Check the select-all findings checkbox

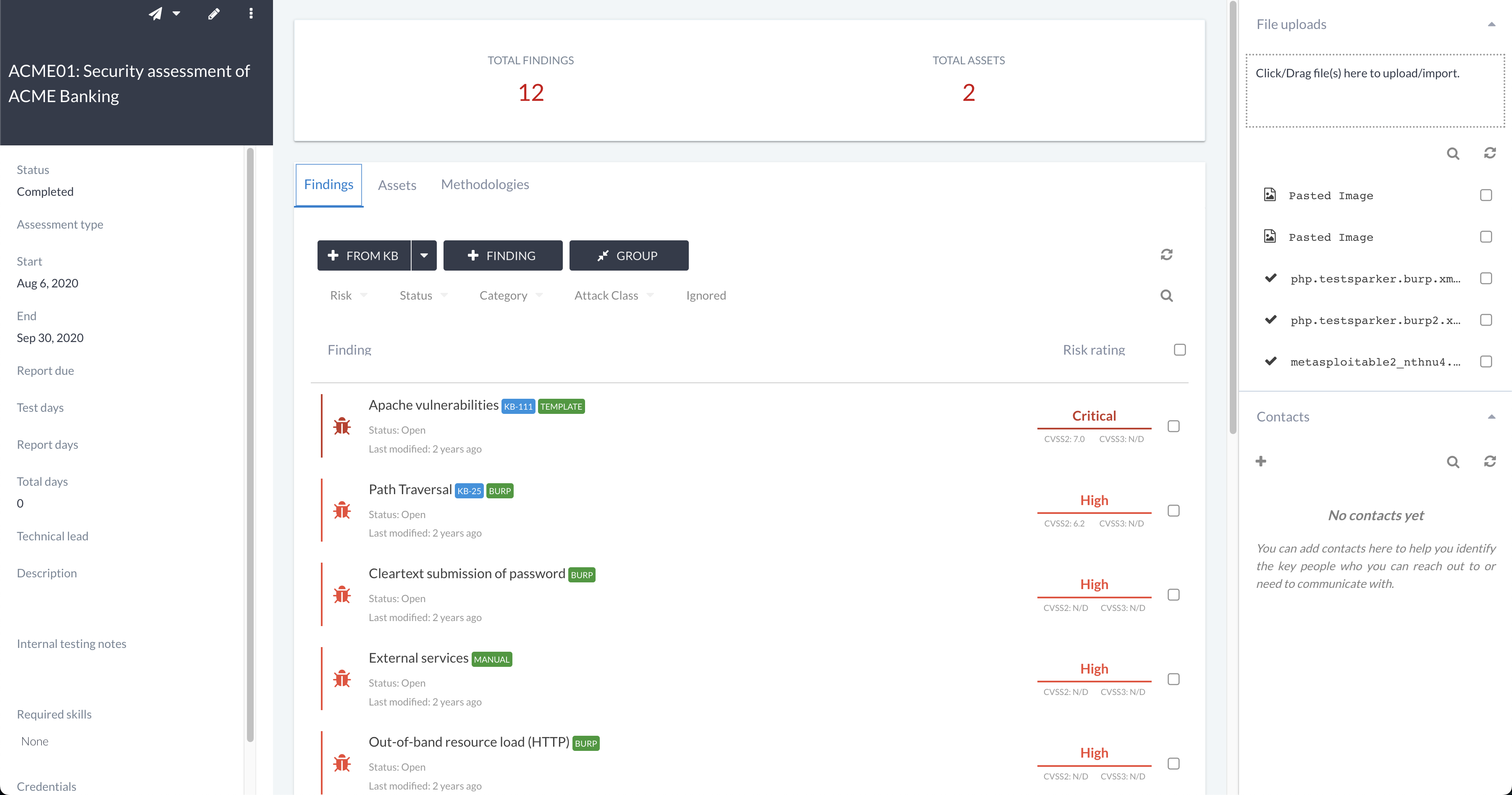[x=1180, y=350]
